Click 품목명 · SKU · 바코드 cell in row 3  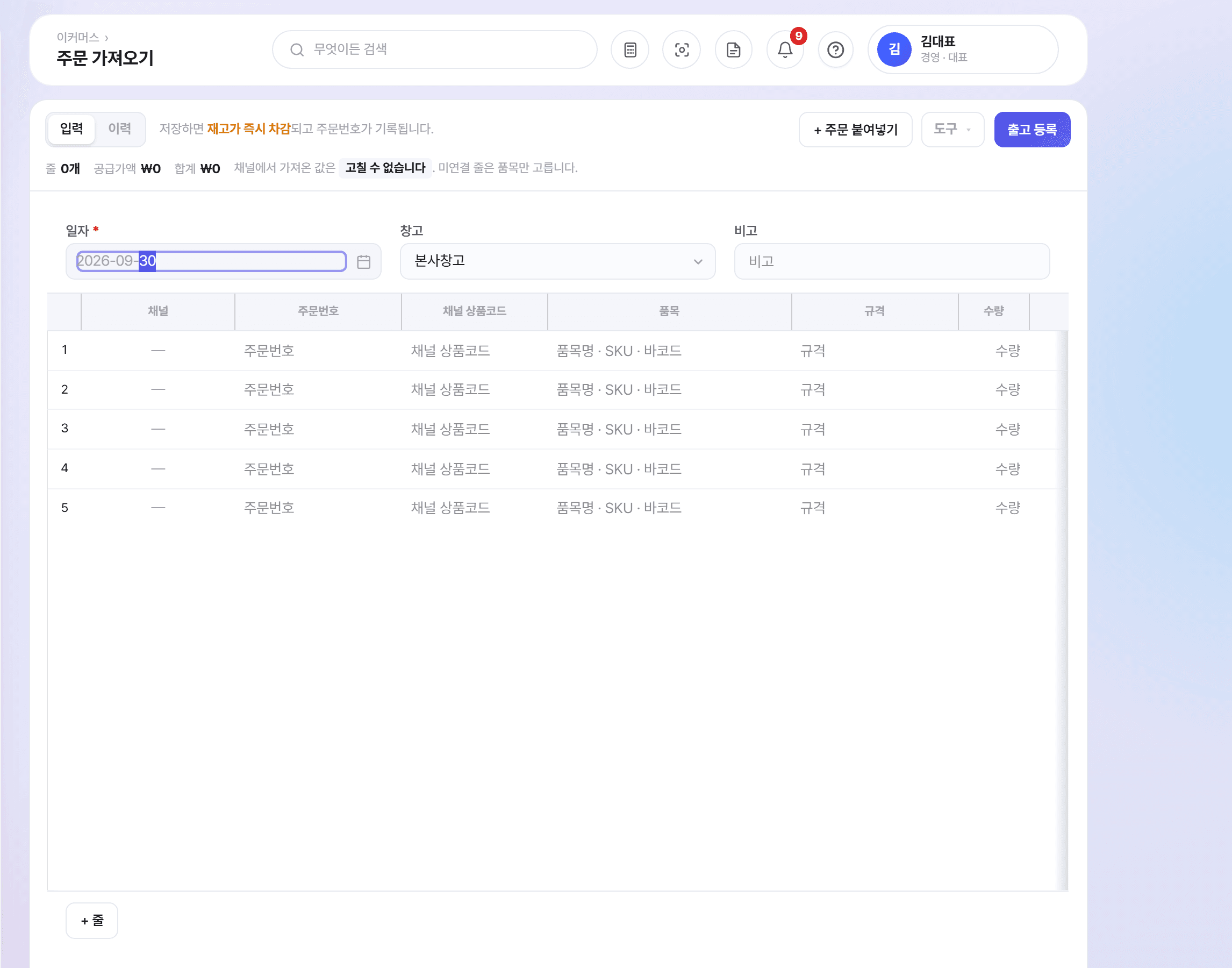coord(669,430)
